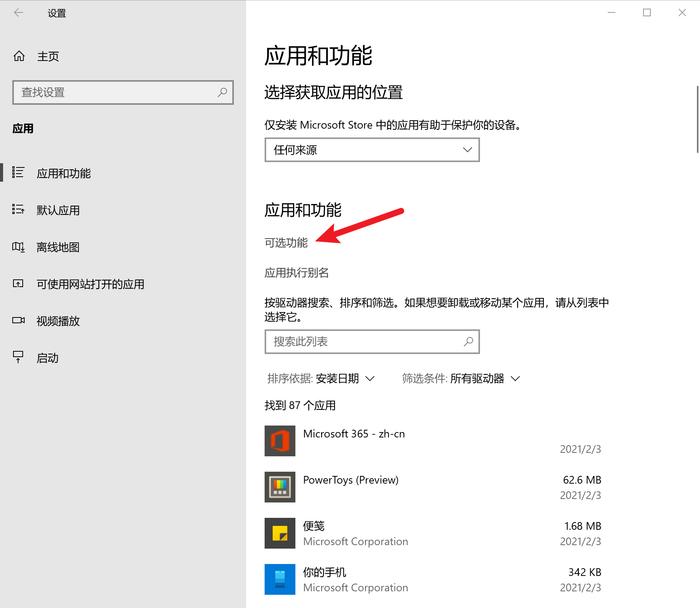Screen dimensions: 700x608
Task: Go back with the arrow icon
Action: (19, 12)
